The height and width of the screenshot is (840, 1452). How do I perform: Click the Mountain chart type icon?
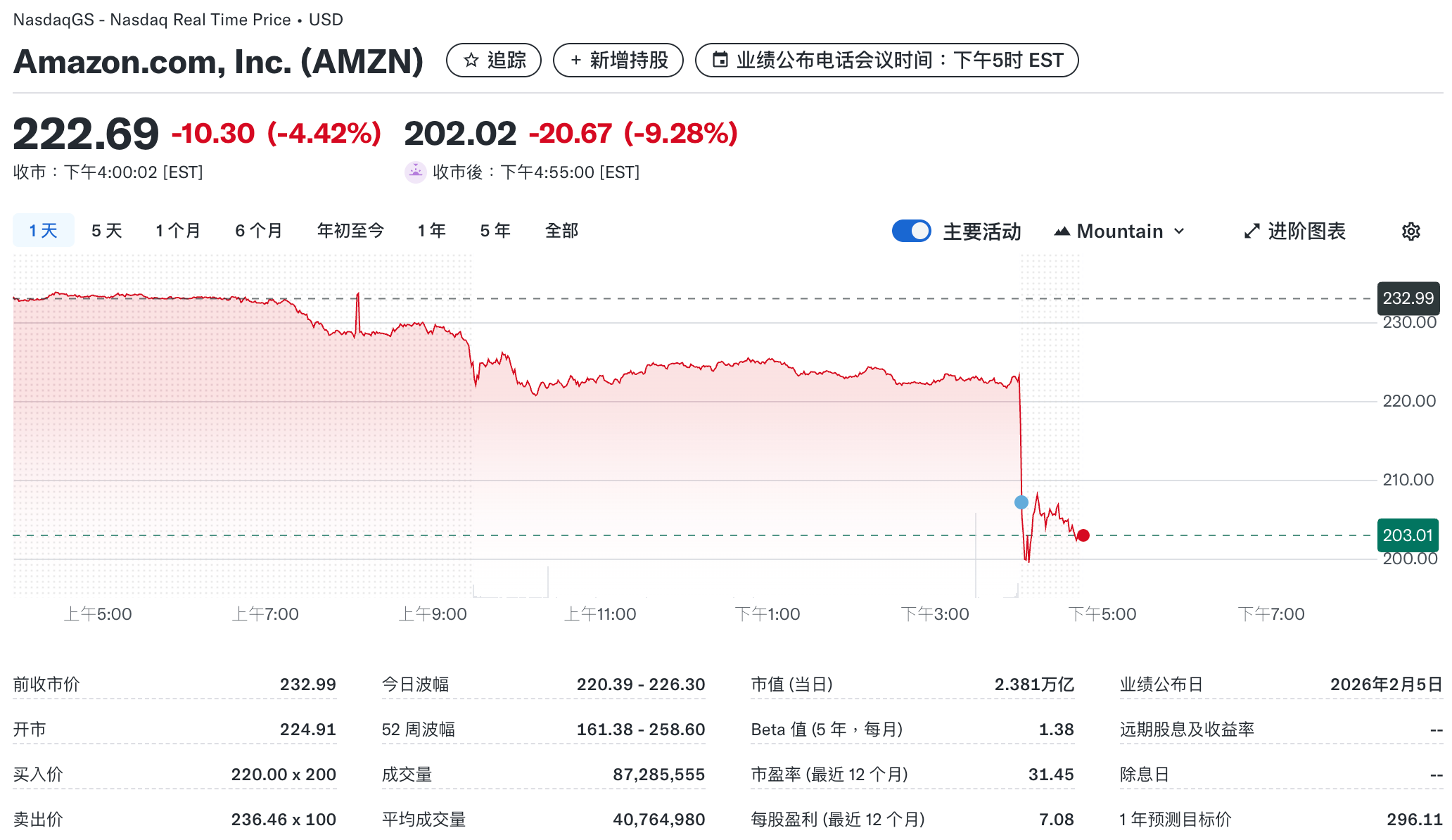point(1064,231)
